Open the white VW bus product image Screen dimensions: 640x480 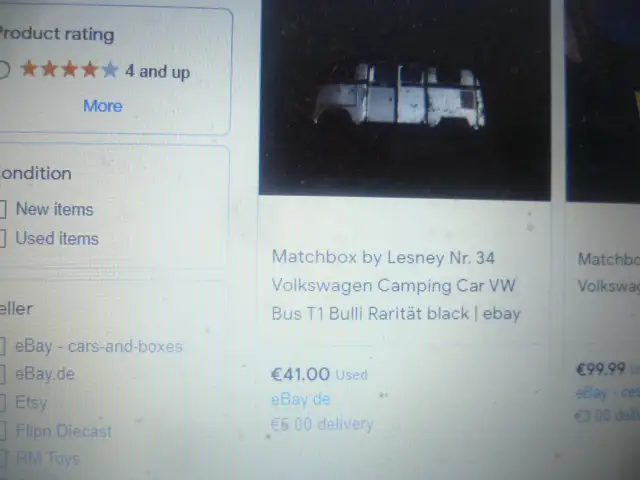click(x=404, y=98)
